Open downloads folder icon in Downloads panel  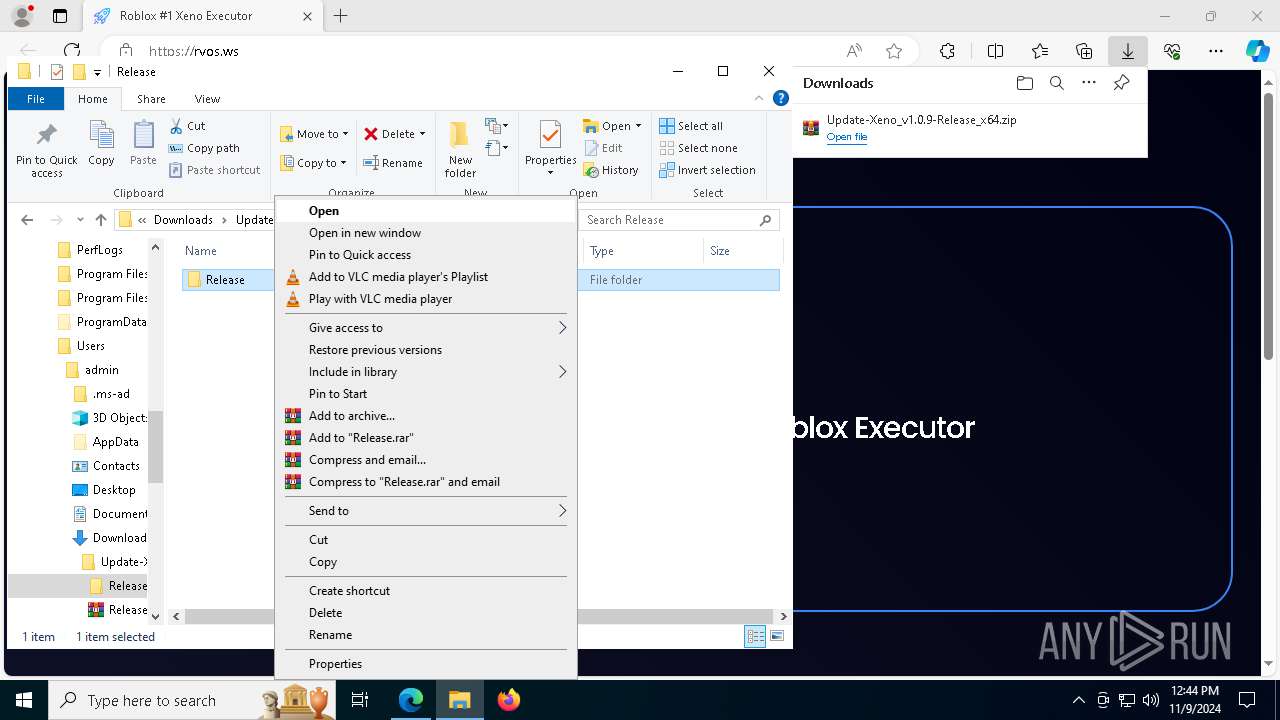click(1024, 83)
